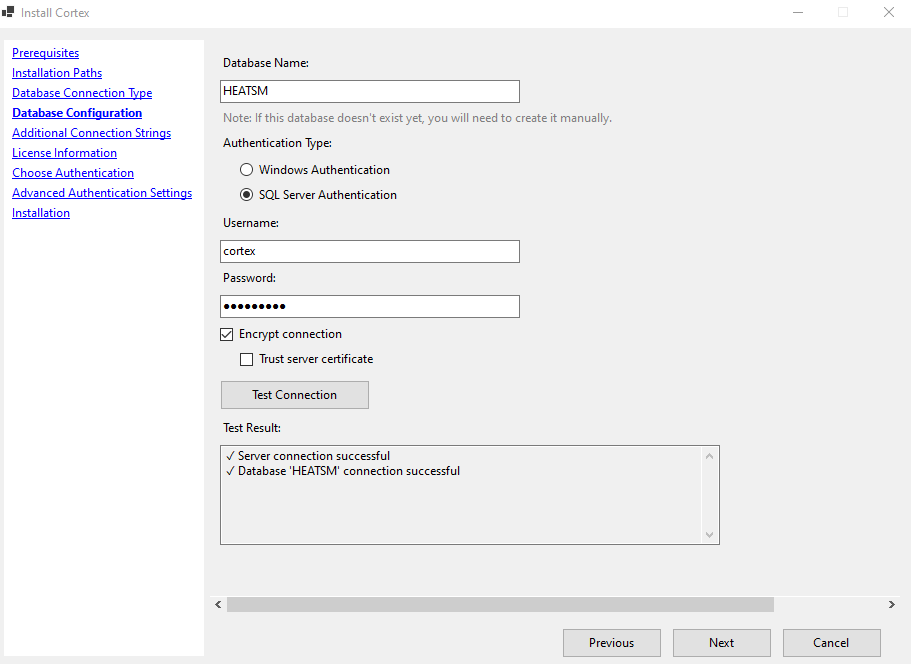View the License Information step
The image size is (911, 664).
[x=64, y=152]
